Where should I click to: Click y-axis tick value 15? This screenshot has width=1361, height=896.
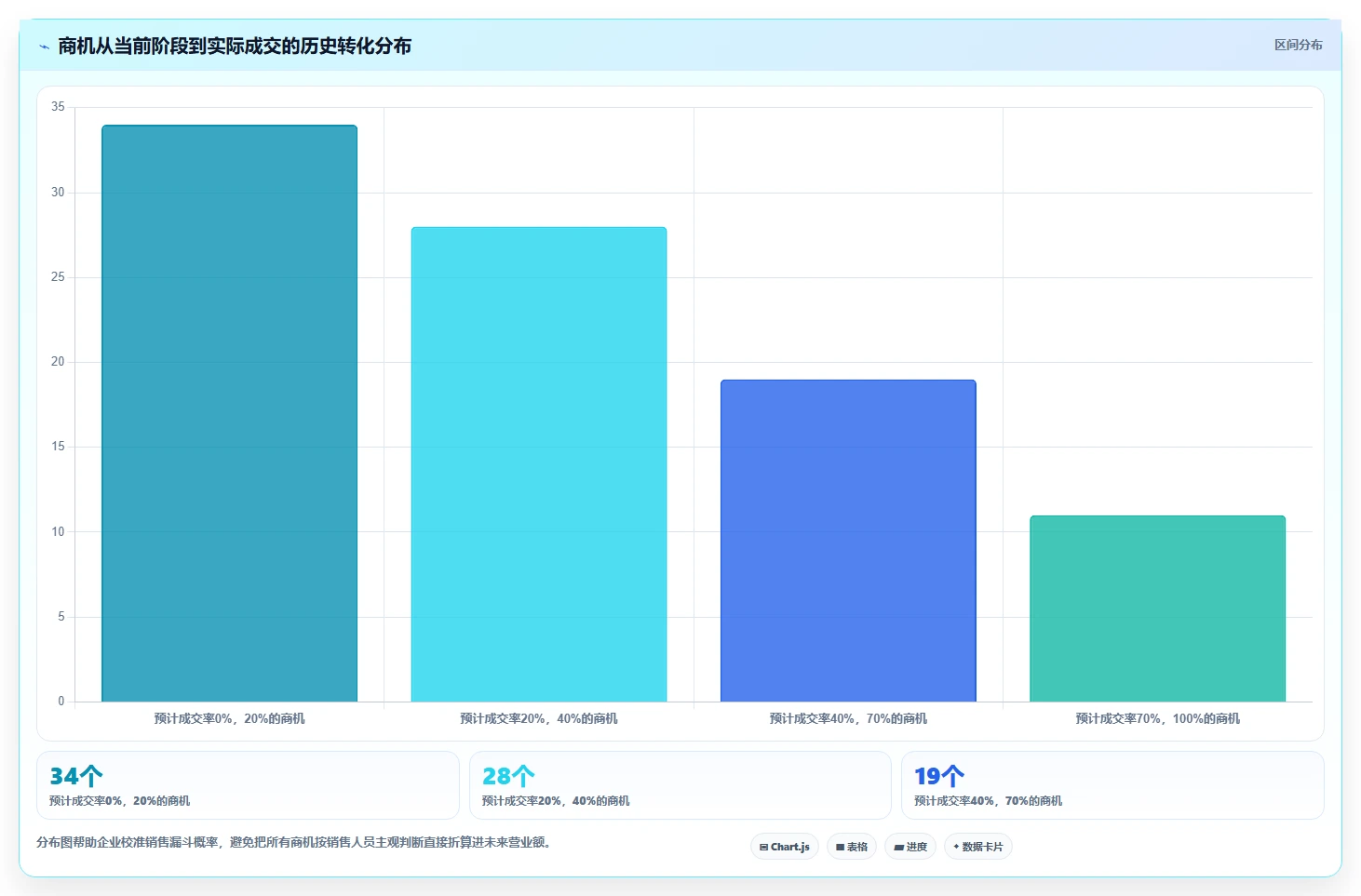(x=58, y=447)
